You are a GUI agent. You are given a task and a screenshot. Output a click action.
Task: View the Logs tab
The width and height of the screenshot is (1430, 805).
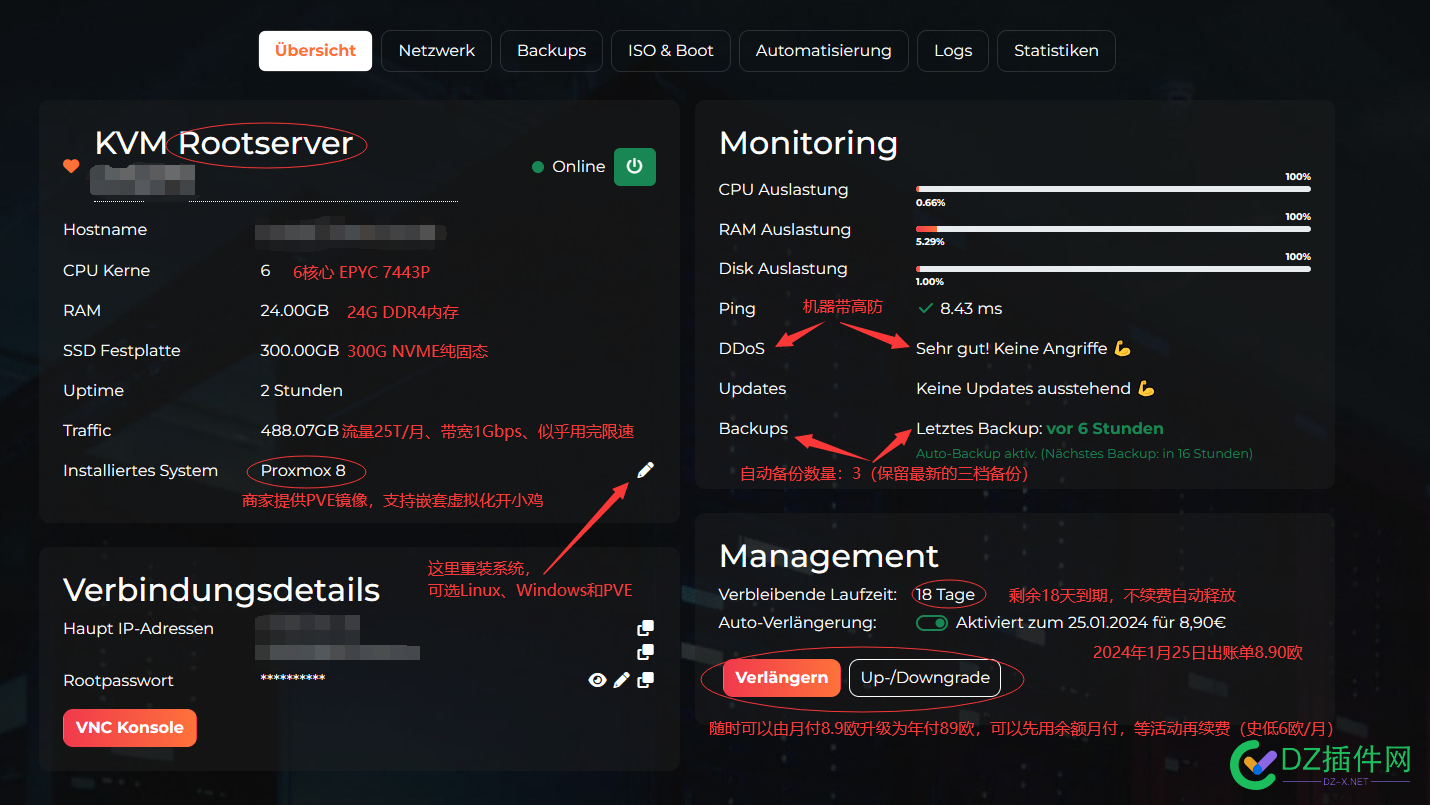tap(952, 51)
